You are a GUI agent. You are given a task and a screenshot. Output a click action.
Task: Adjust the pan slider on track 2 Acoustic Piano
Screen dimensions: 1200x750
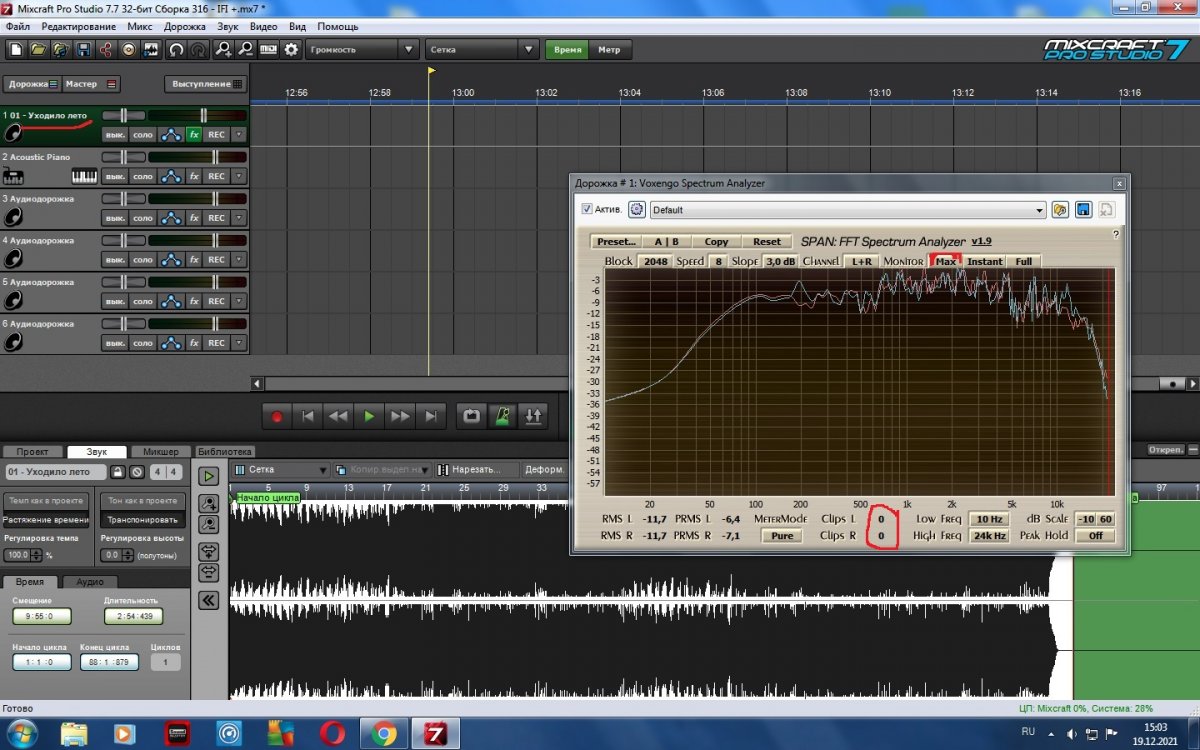point(124,157)
